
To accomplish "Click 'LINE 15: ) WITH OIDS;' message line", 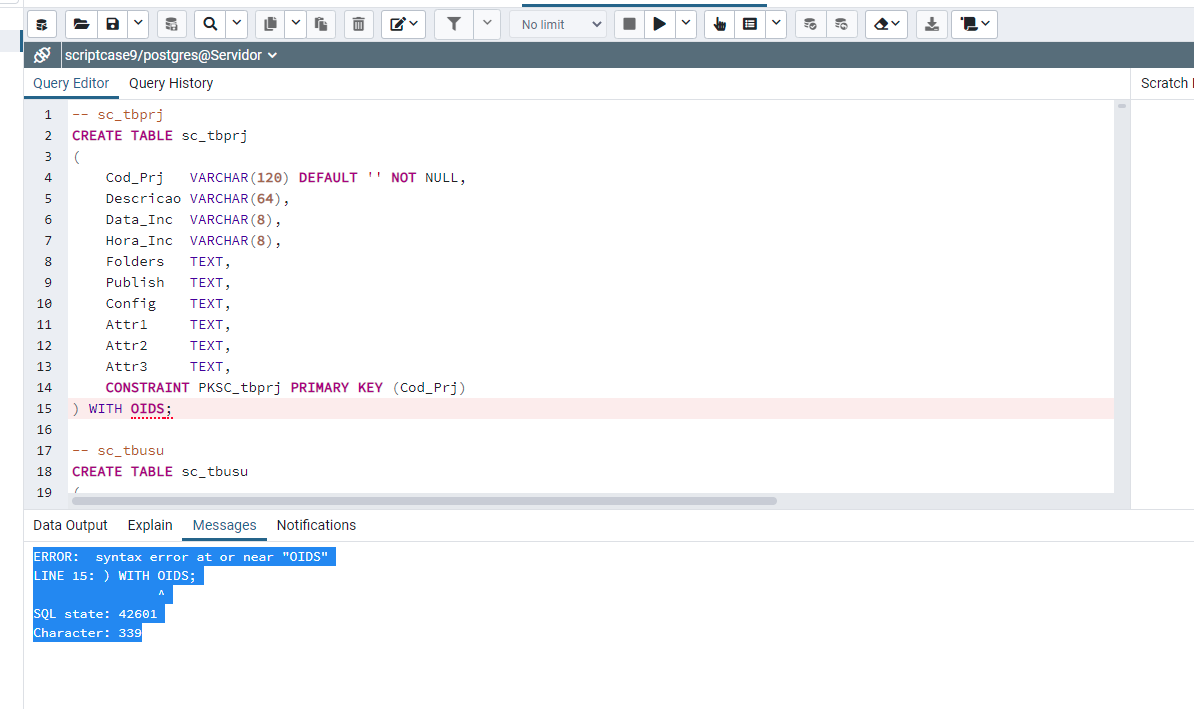I will coord(114,576).
